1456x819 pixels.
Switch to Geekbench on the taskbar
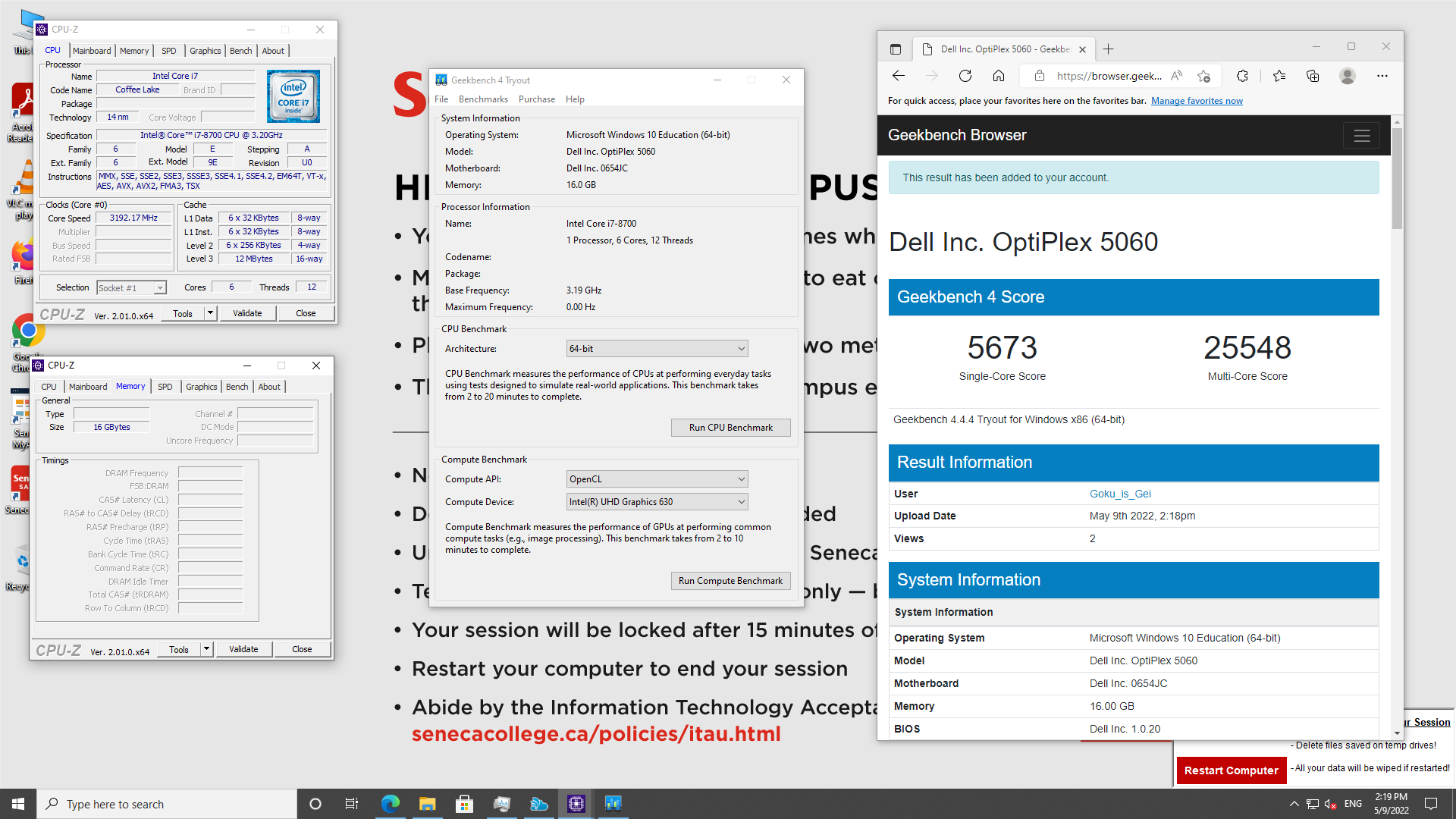point(613,804)
